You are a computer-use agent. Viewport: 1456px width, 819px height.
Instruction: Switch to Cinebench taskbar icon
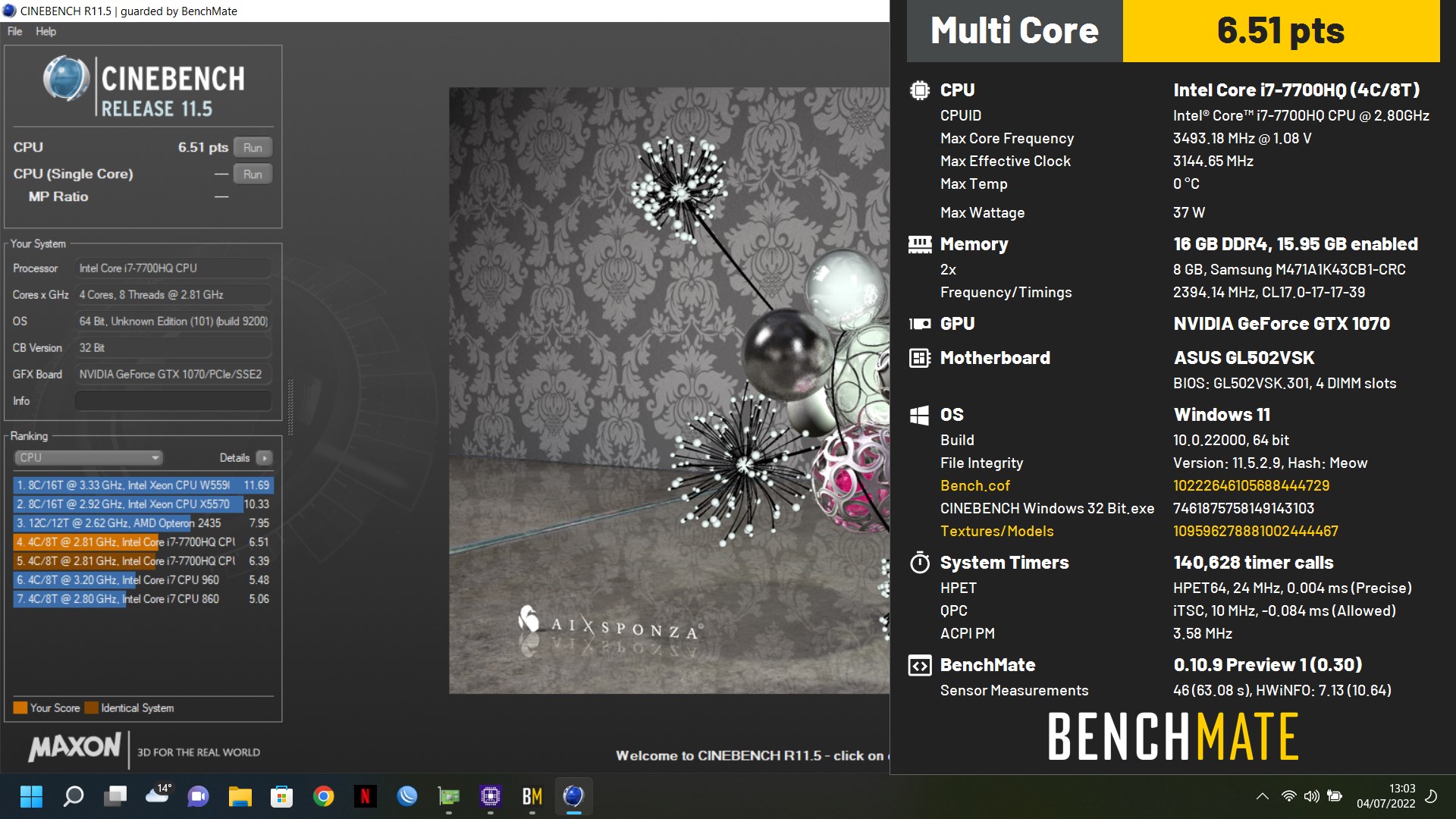coord(574,796)
